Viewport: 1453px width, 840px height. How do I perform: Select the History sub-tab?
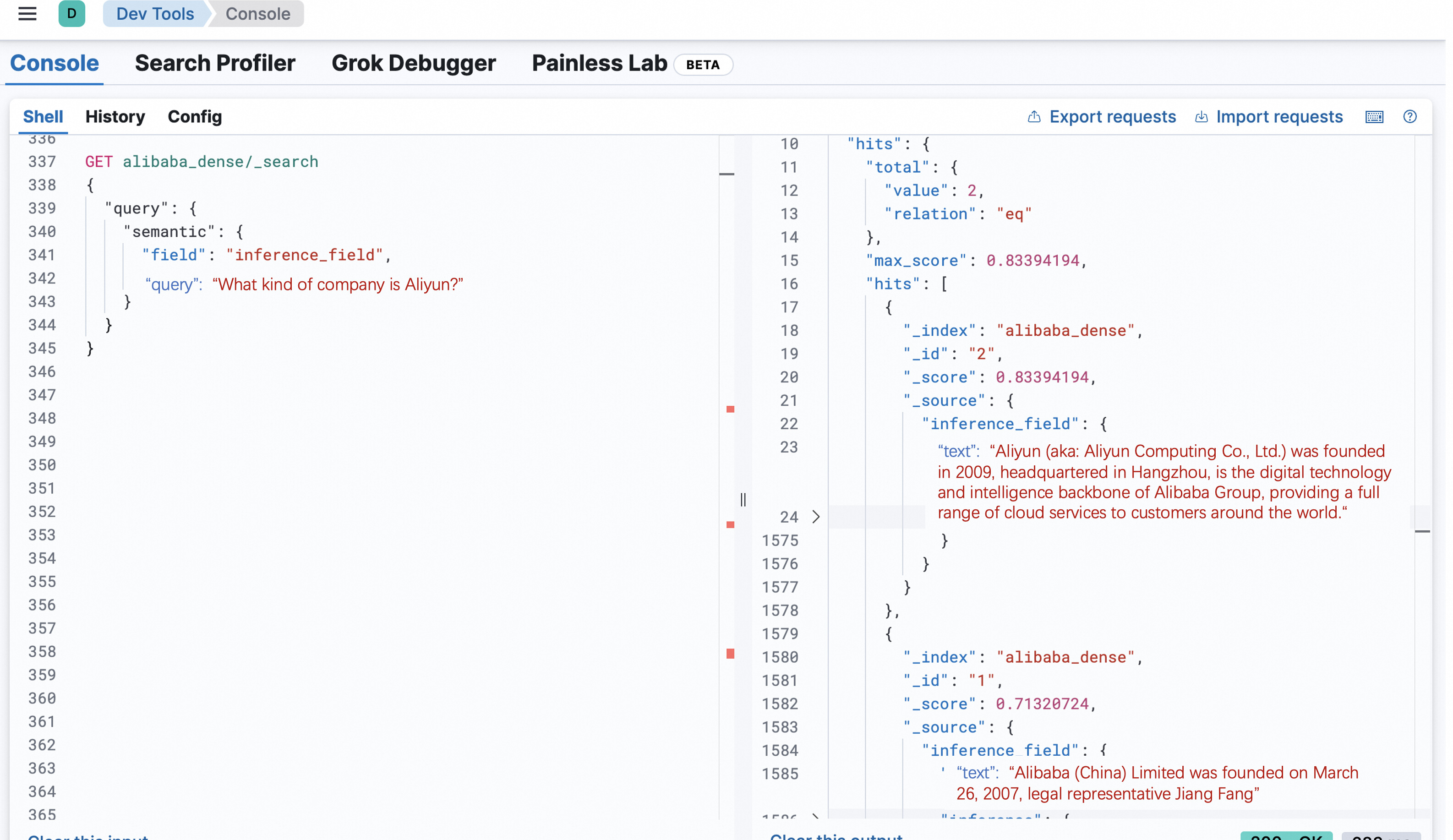click(x=116, y=117)
